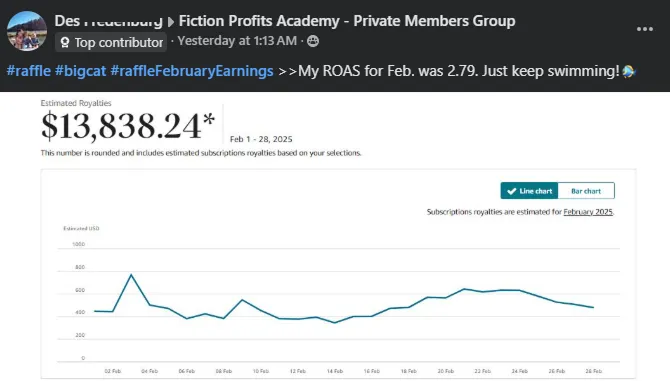670x381 pixels.
Task: Click the triangle arrow before group name
Action: click(171, 22)
